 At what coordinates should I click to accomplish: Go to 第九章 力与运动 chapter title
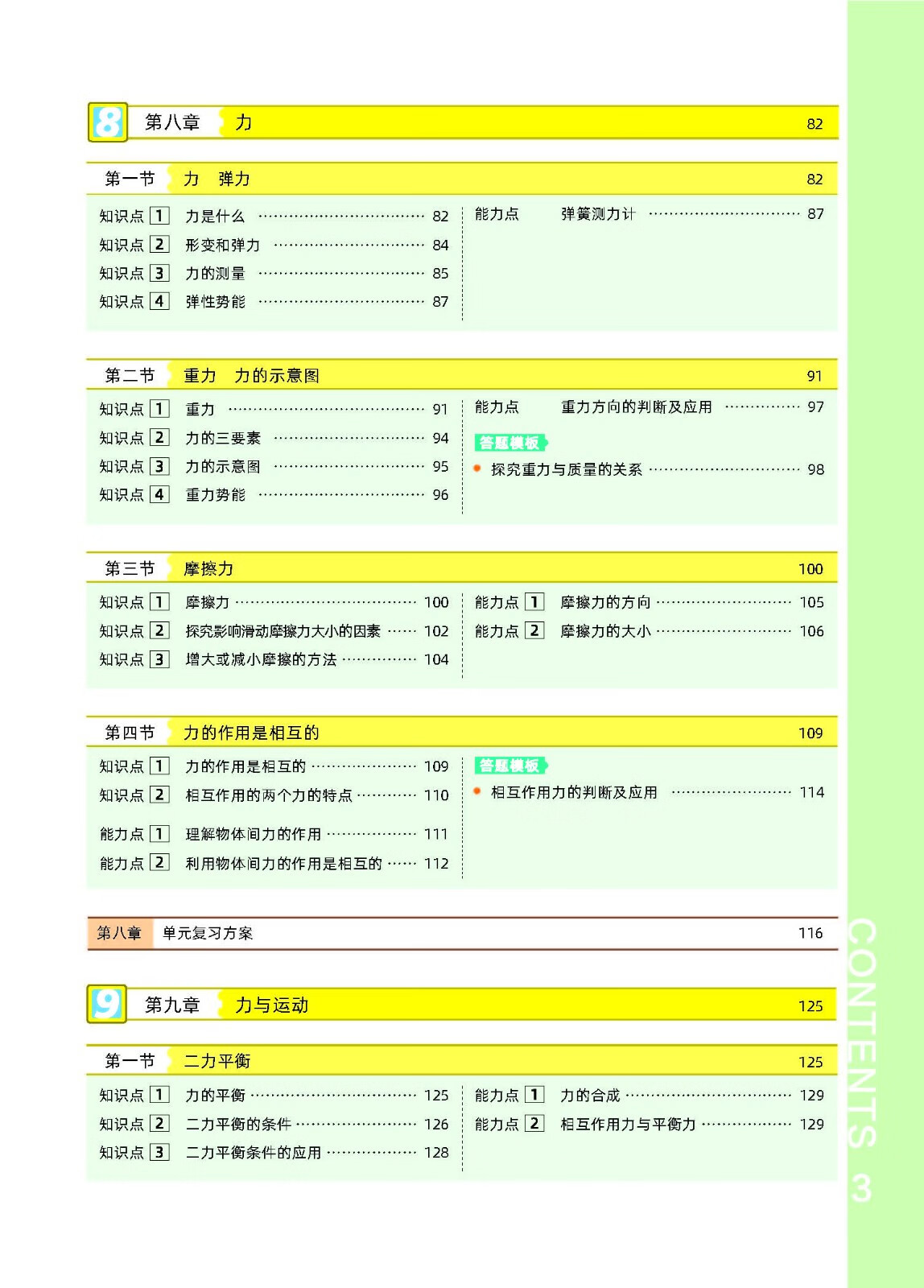[x=271, y=1005]
